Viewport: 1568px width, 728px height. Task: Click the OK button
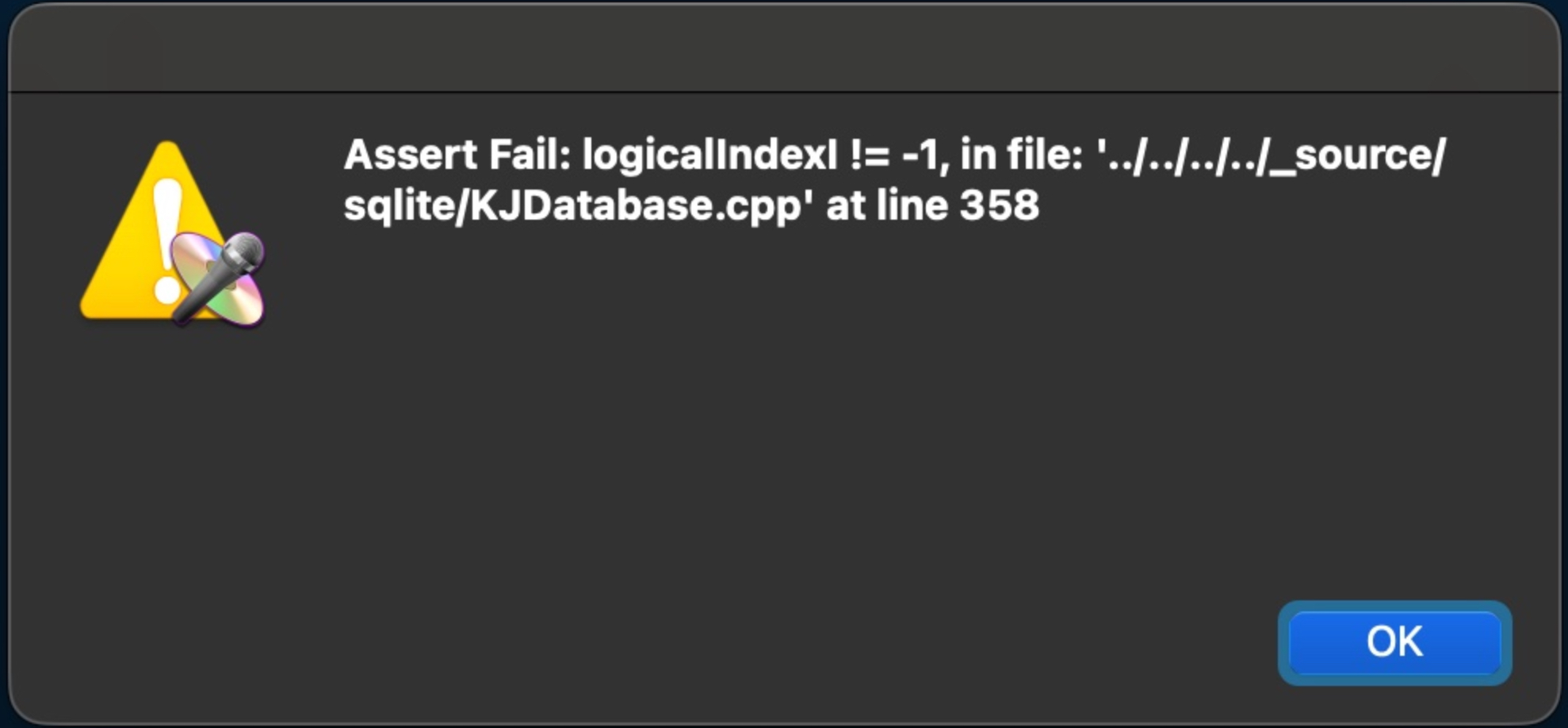pos(1394,642)
